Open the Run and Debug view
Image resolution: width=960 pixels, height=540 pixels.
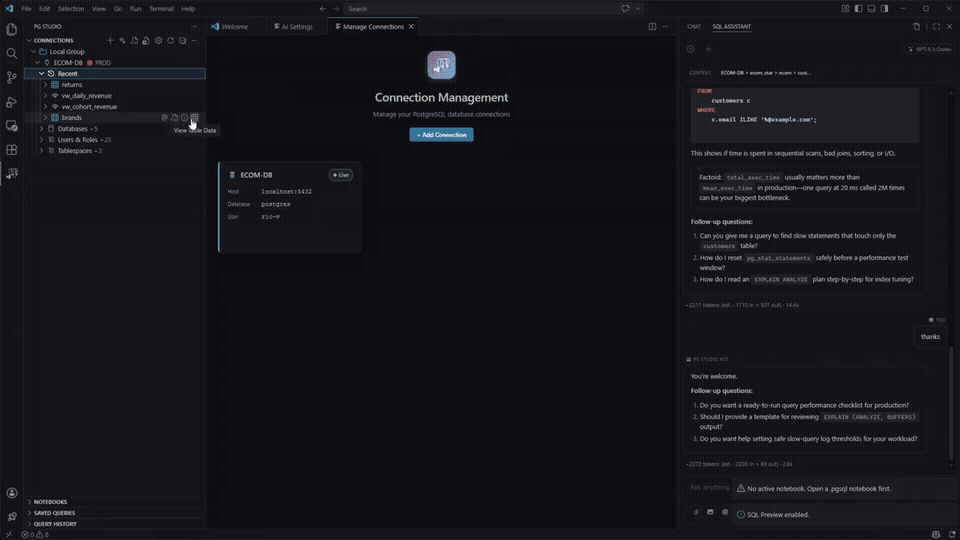point(12,102)
